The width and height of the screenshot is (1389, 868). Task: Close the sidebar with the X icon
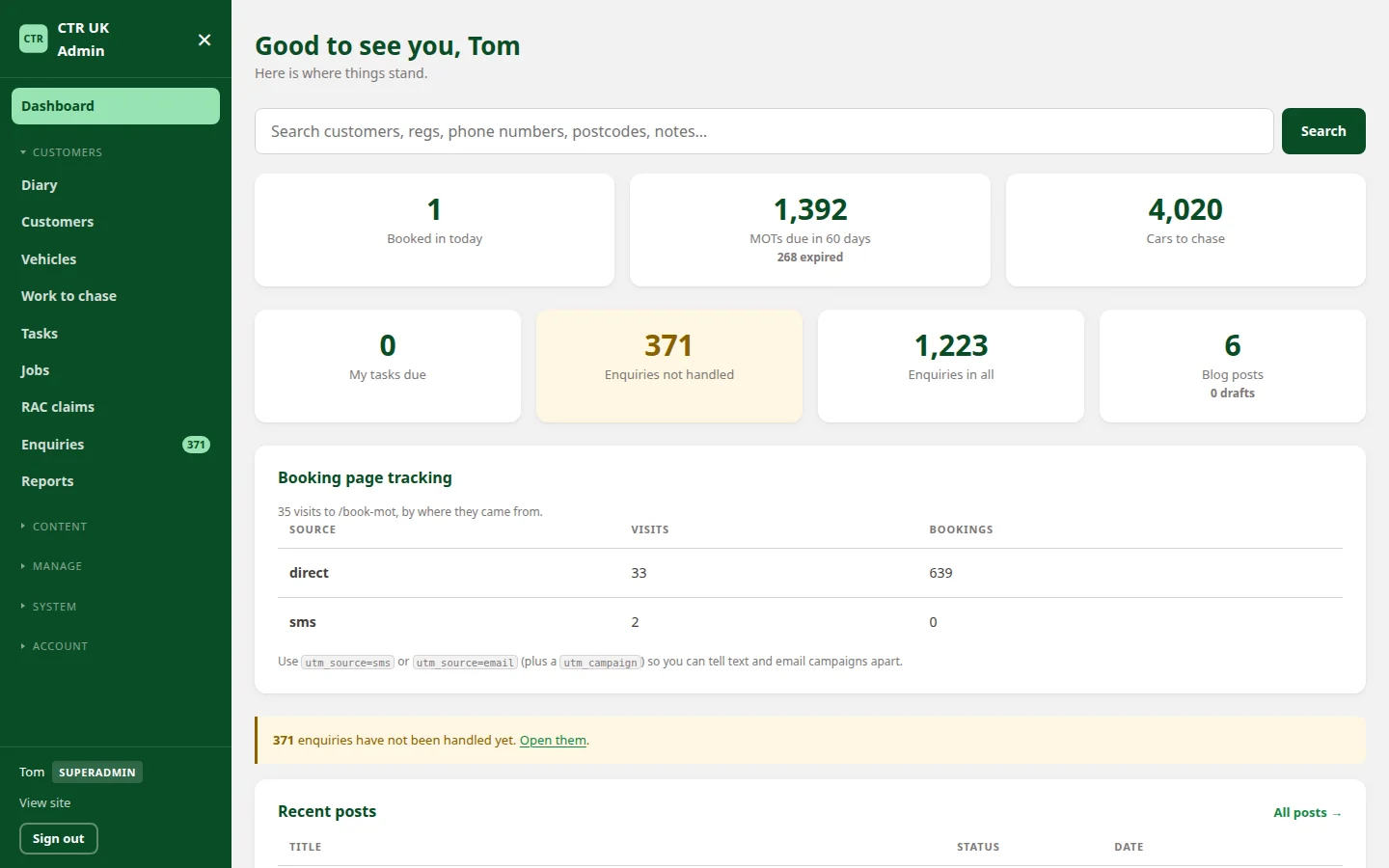pos(204,40)
